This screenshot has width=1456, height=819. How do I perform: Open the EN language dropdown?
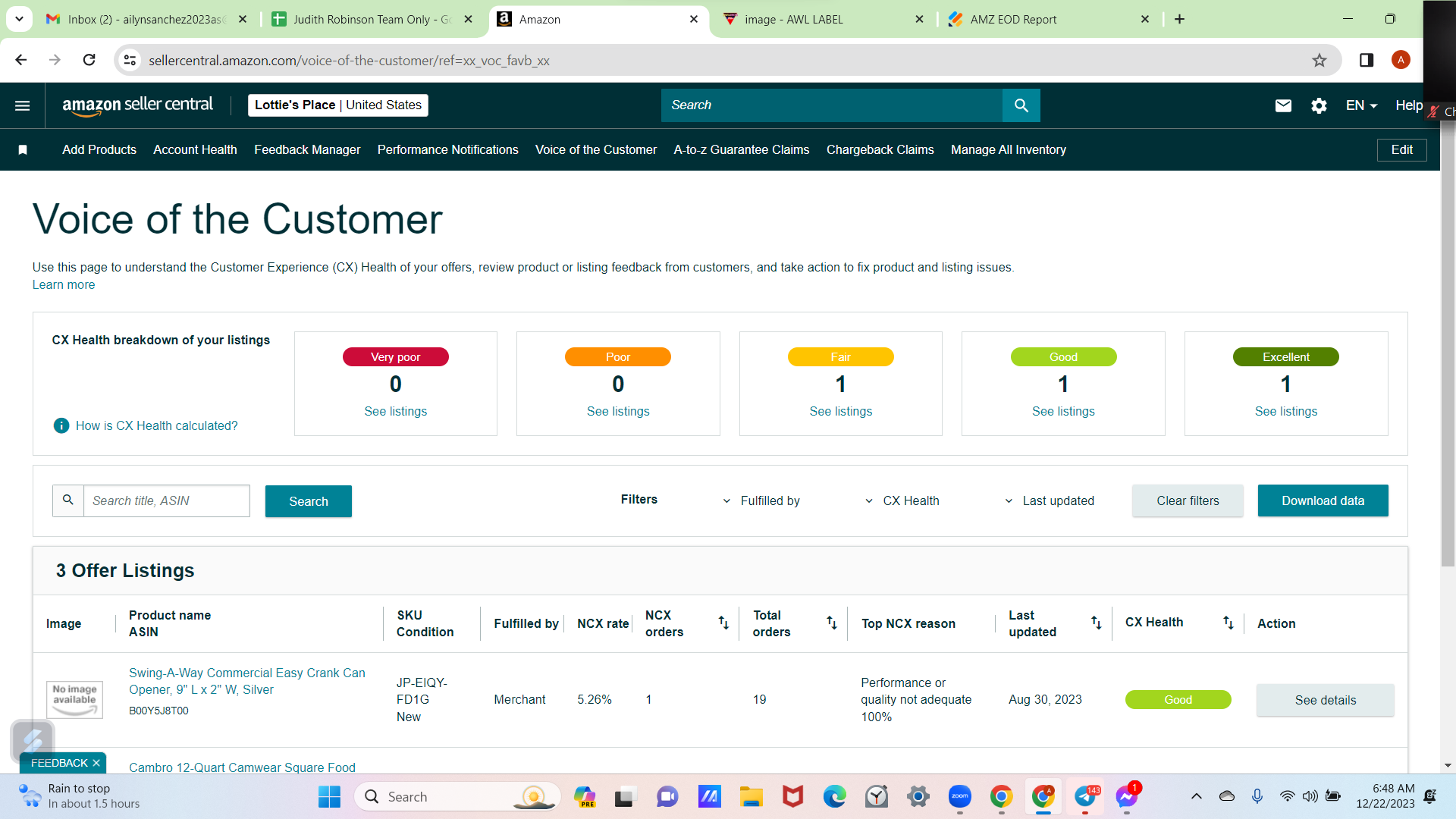[x=1361, y=105]
